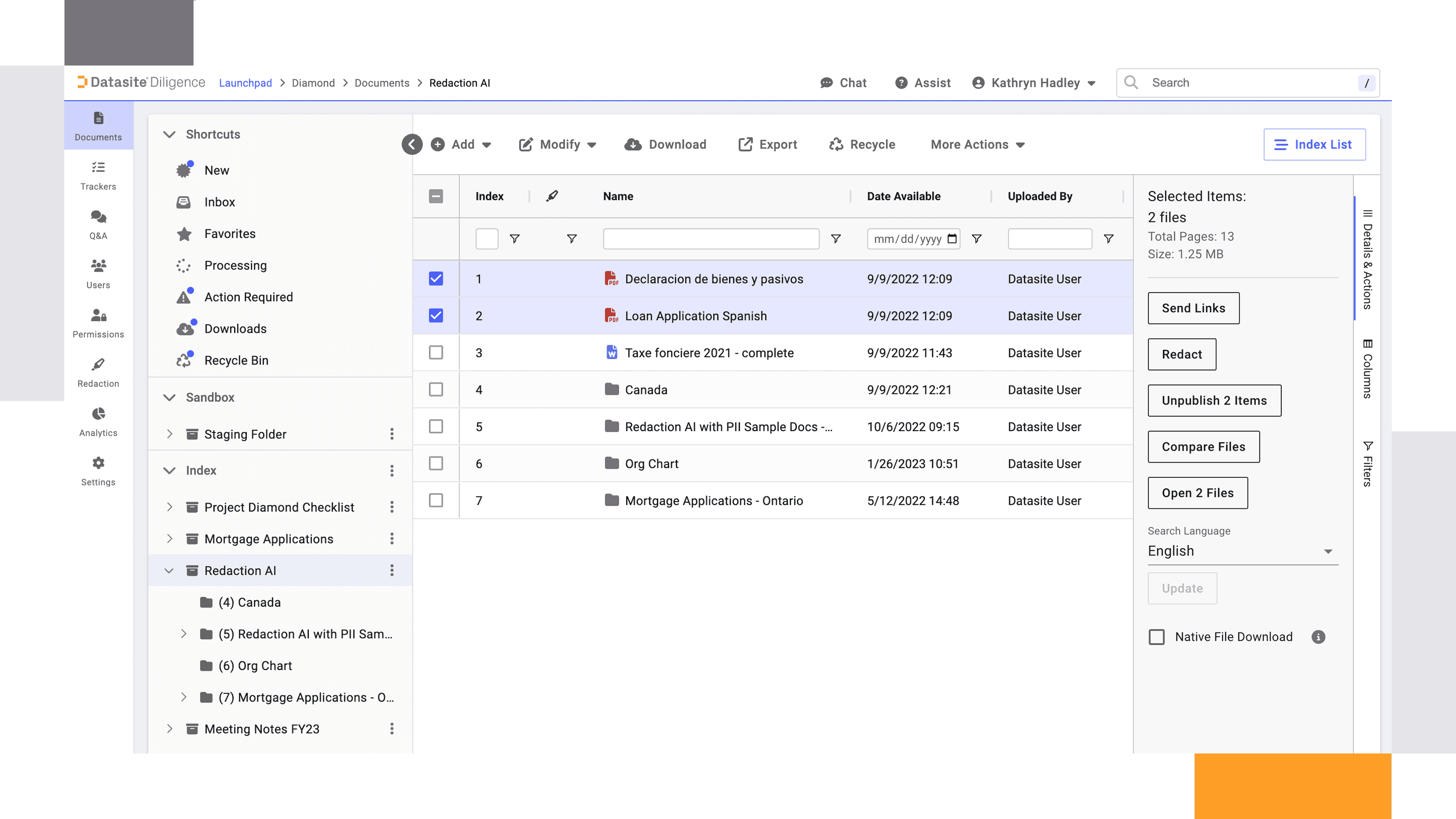Open the Redaction sidebar icon
Viewport: 1456px width, 819px height.
pyautogui.click(x=98, y=365)
